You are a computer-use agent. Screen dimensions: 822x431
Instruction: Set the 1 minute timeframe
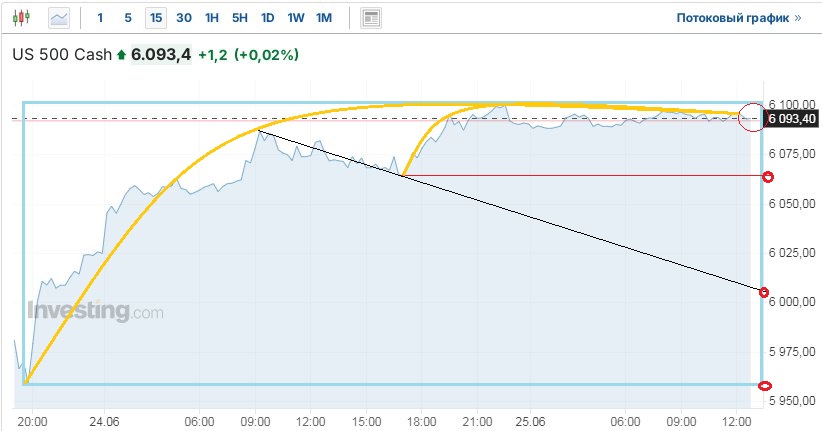coord(100,18)
